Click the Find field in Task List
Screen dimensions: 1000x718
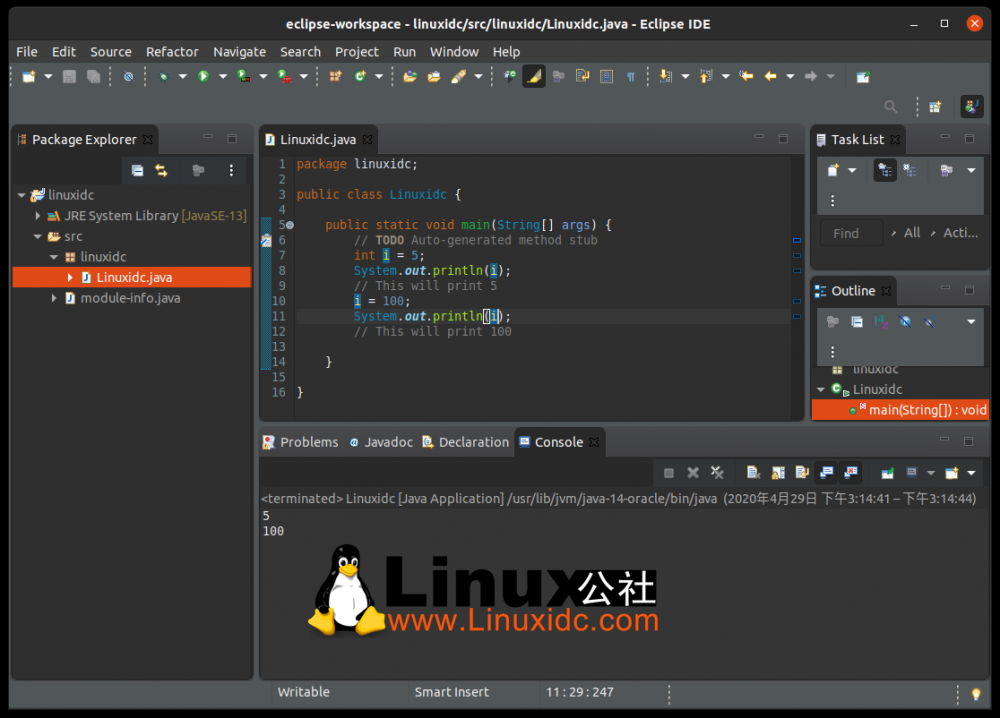[851, 233]
